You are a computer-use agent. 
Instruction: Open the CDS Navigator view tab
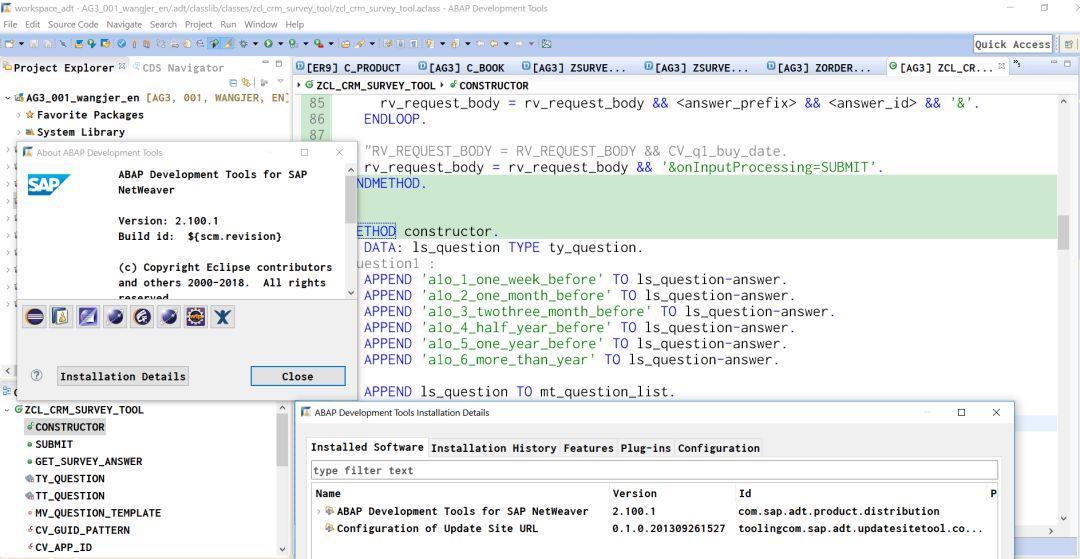[x=178, y=67]
